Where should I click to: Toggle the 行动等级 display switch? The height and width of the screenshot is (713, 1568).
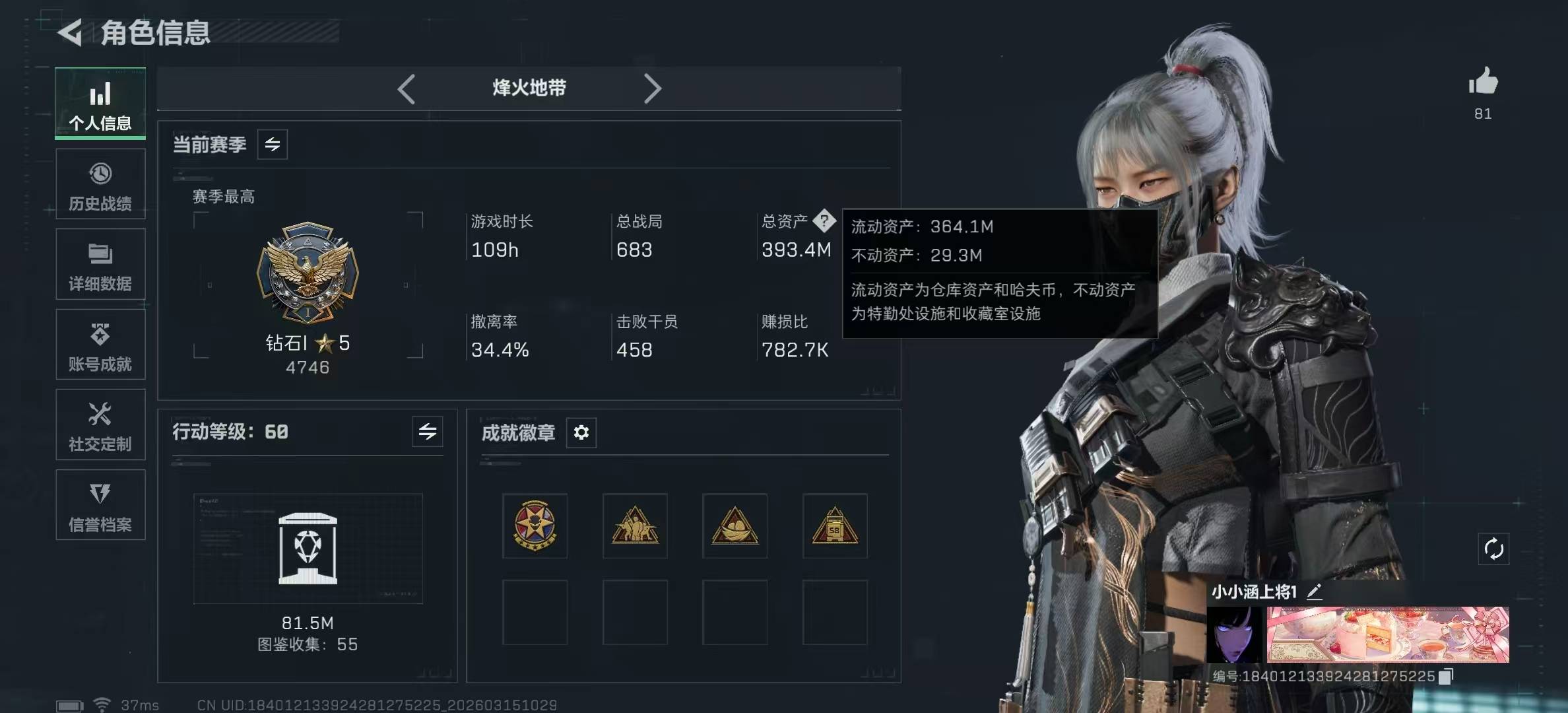(428, 432)
